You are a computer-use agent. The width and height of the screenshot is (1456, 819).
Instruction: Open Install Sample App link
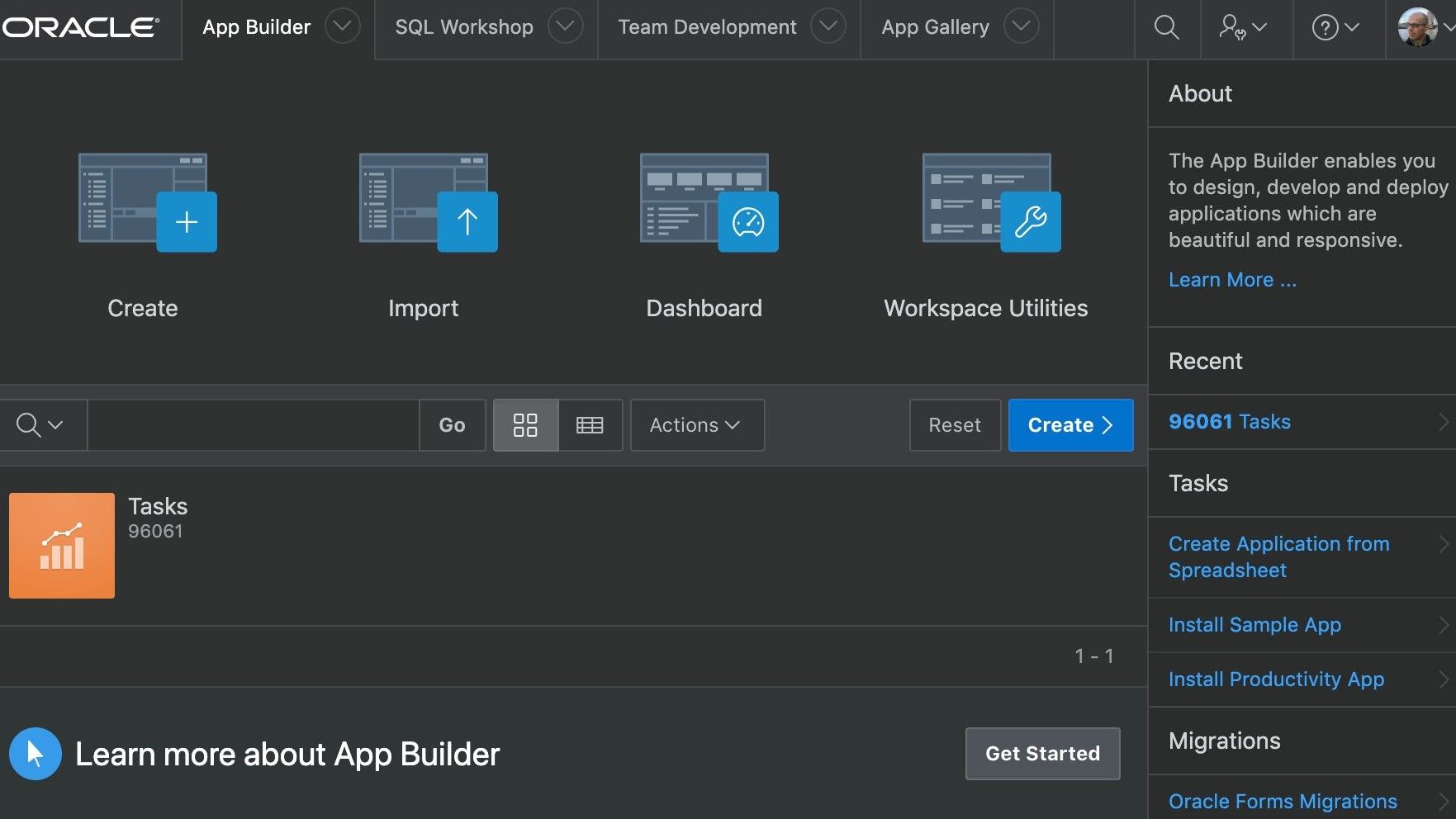coord(1254,625)
